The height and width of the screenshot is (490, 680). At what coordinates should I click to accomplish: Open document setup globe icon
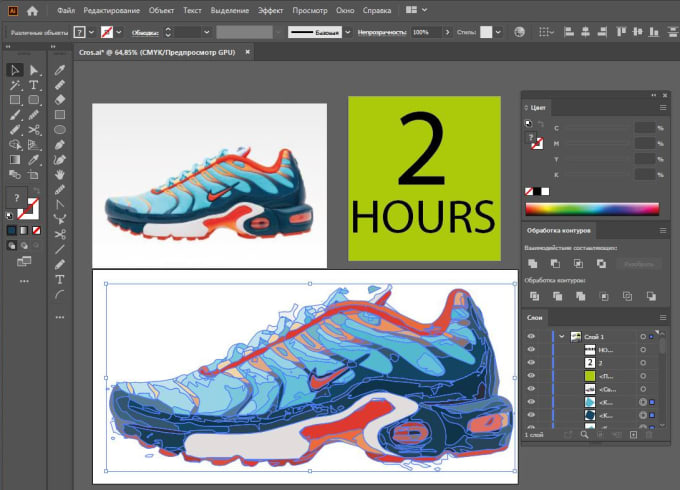pos(519,32)
